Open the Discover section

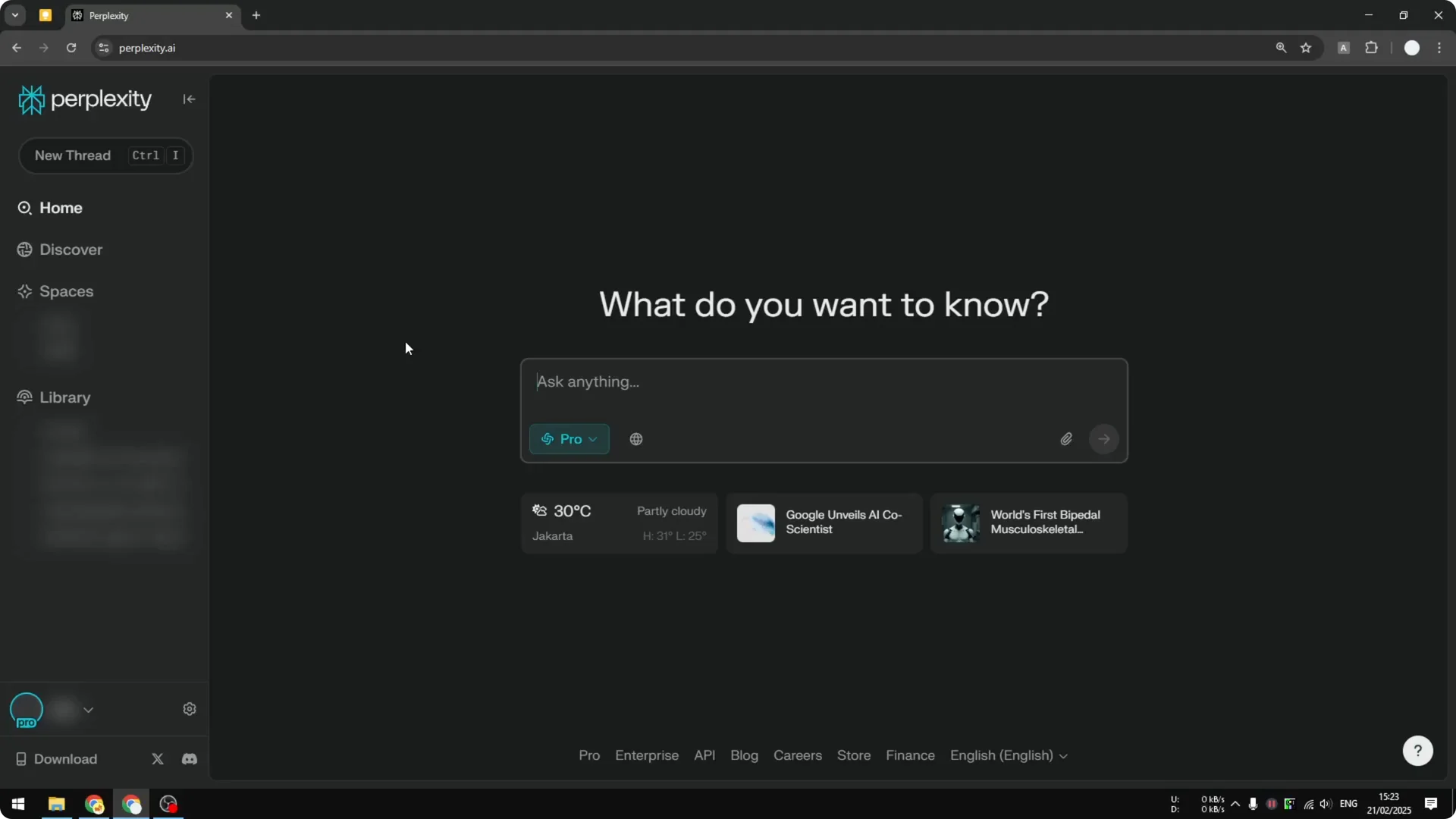[x=71, y=249]
